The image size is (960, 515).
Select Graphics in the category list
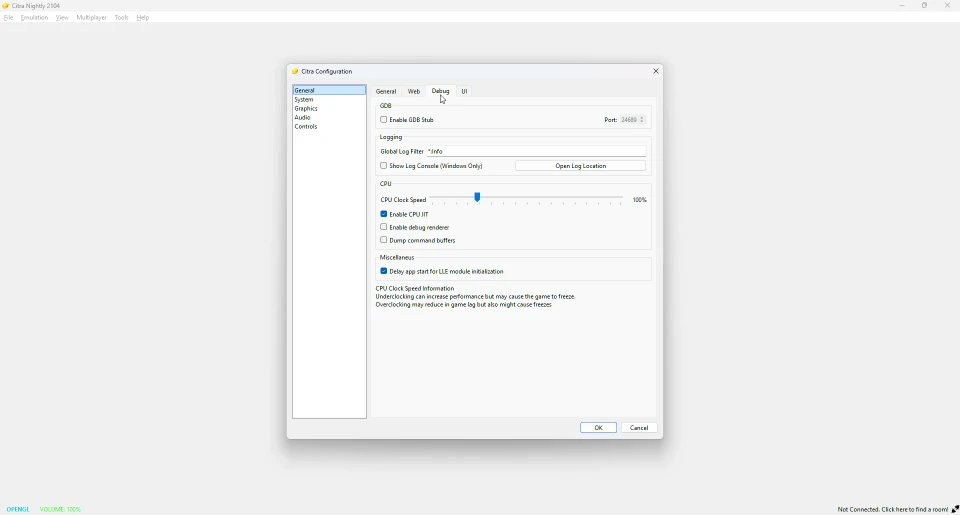click(x=329, y=108)
